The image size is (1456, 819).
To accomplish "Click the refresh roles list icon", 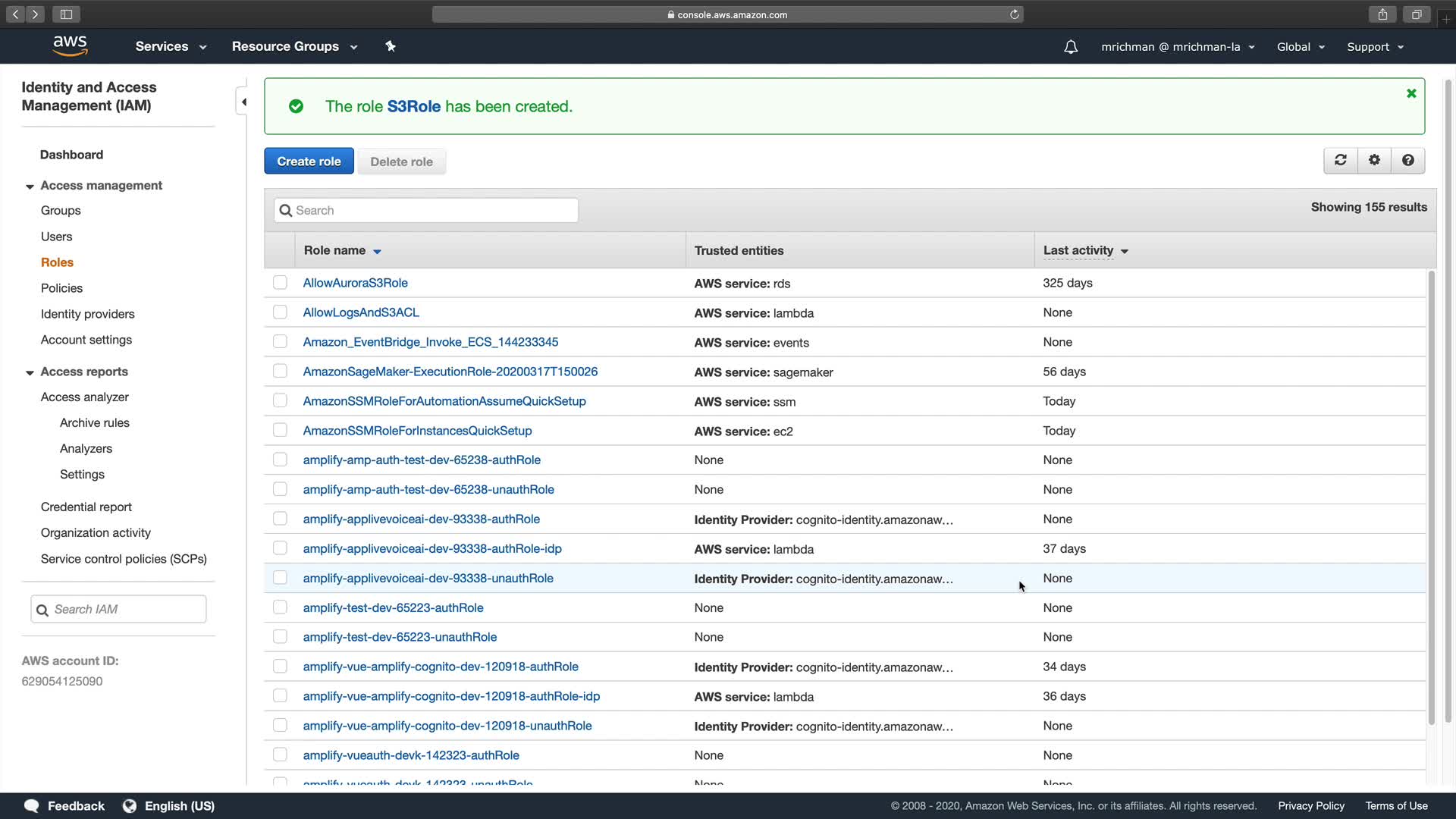I will (1341, 160).
